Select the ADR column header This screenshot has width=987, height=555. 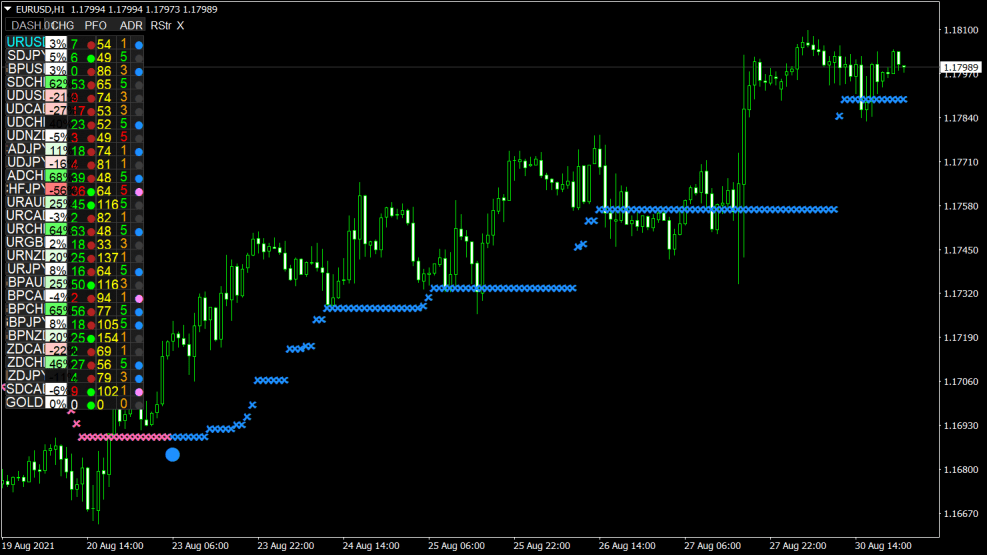click(x=131, y=25)
